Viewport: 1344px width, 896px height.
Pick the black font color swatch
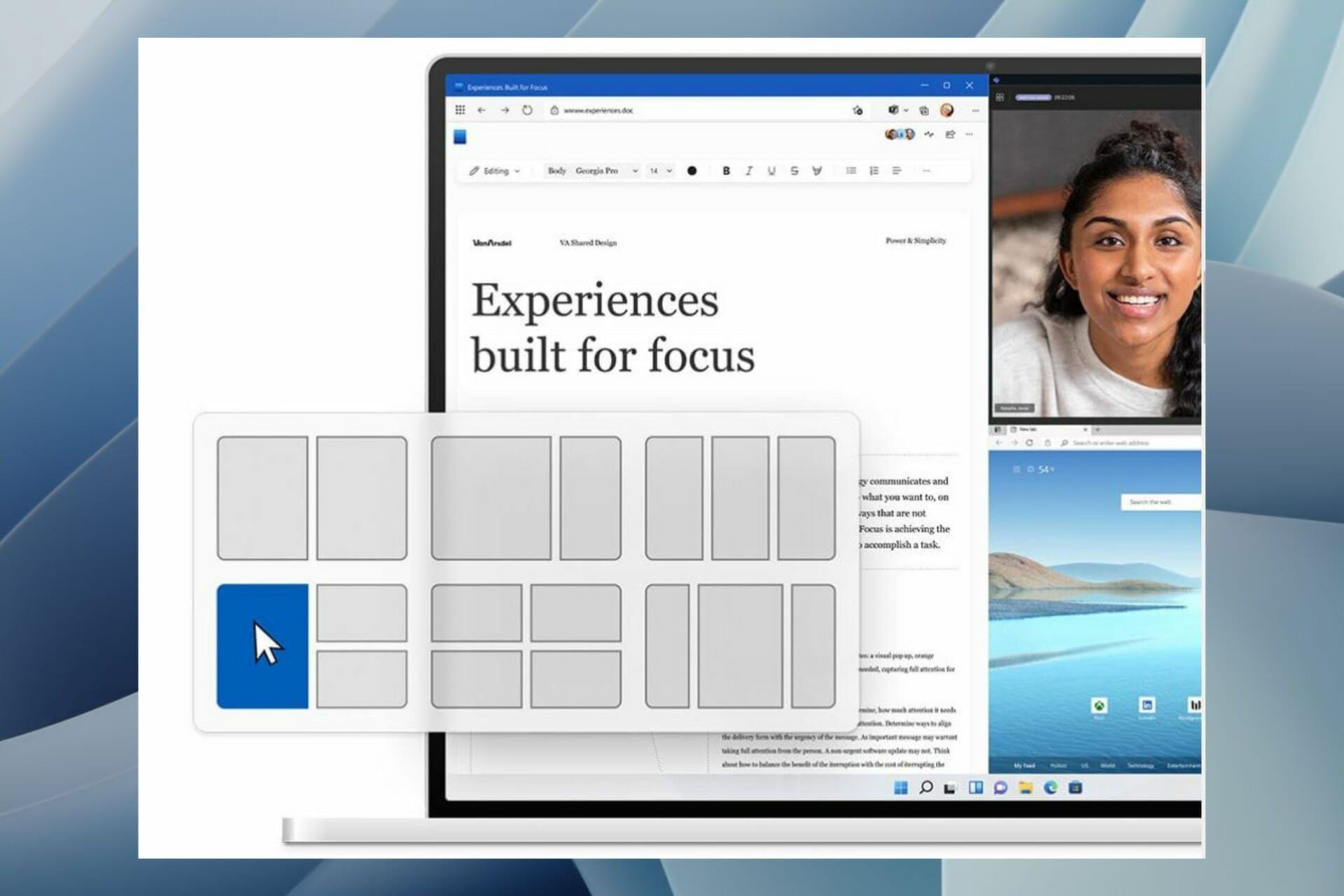click(692, 171)
